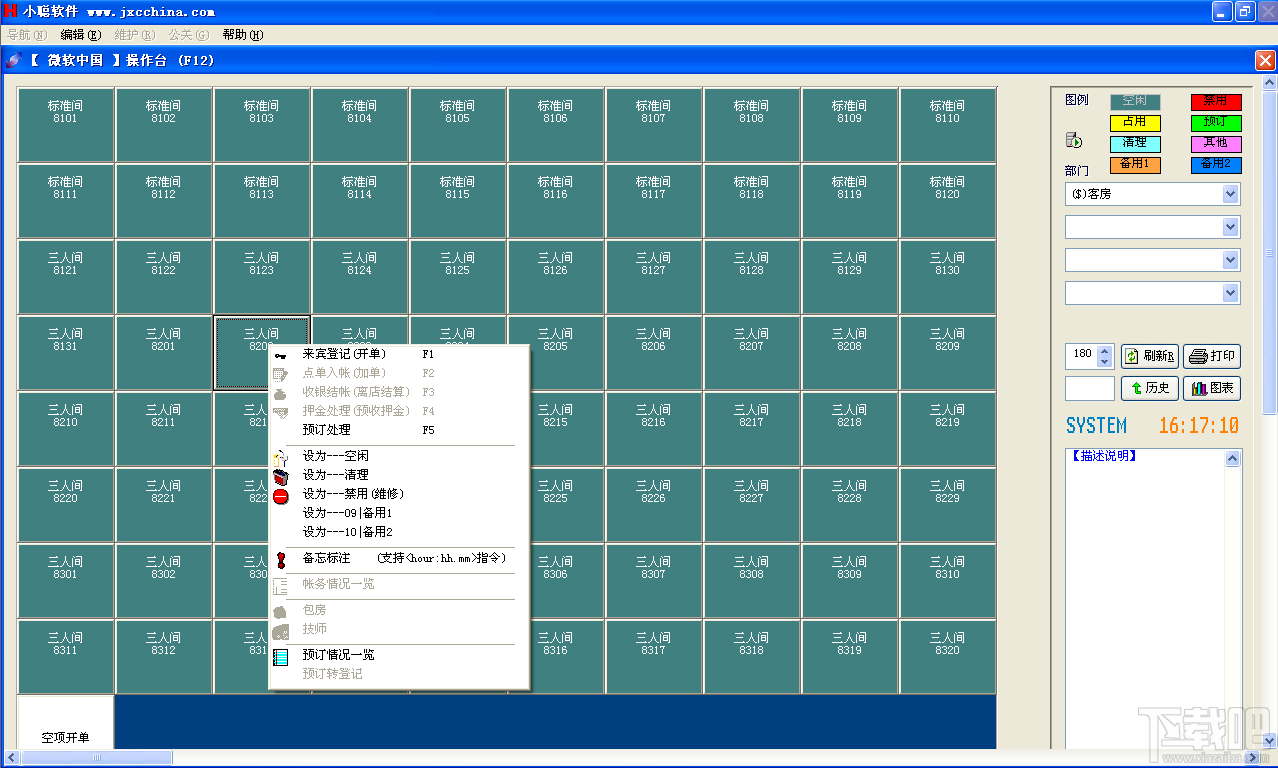
Task: Increase the 180 value with the up arrow
Action: pos(1104,351)
